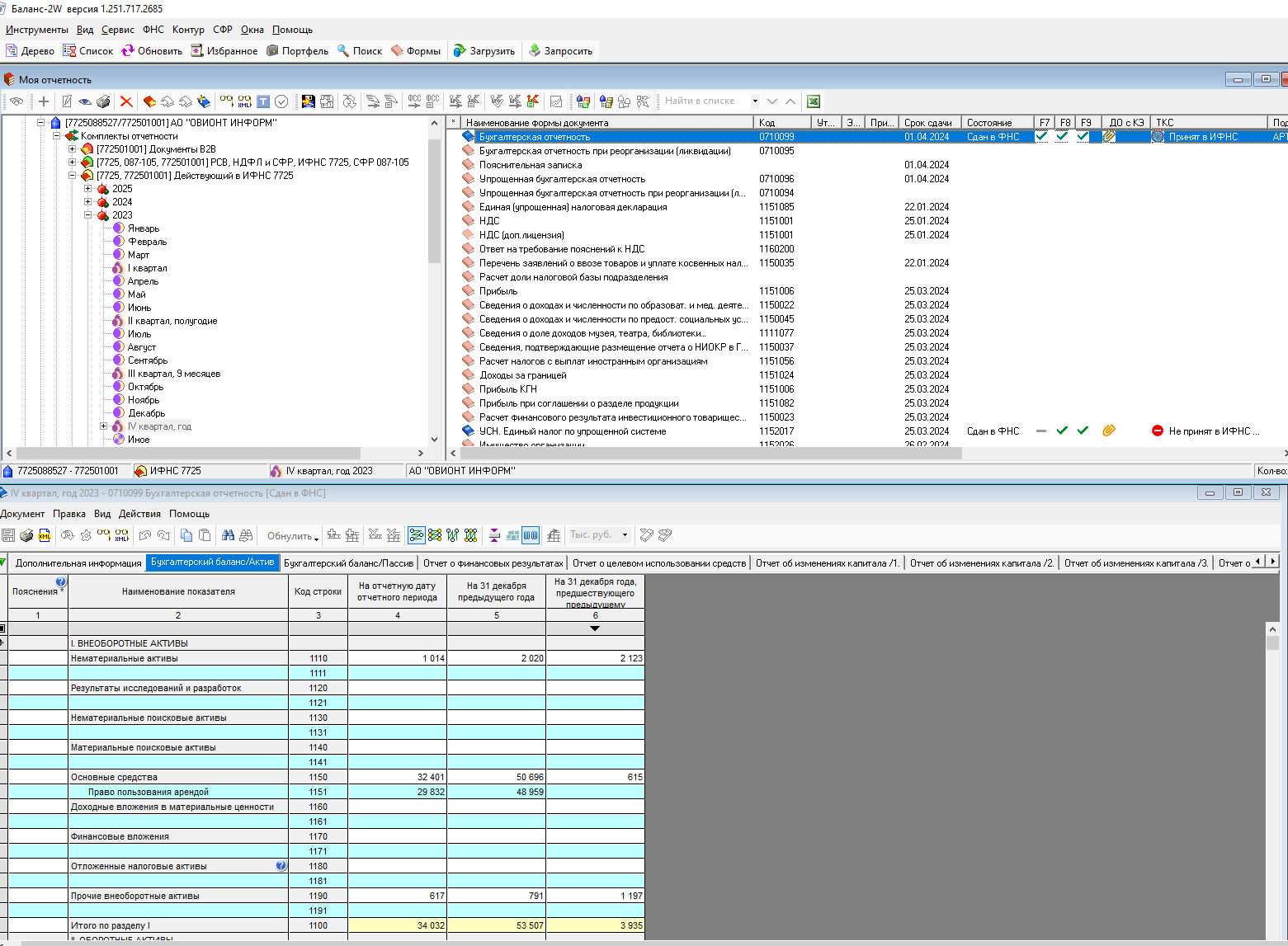
Task: Click the circled checkmark icon in report toolbar
Action: (x=281, y=101)
